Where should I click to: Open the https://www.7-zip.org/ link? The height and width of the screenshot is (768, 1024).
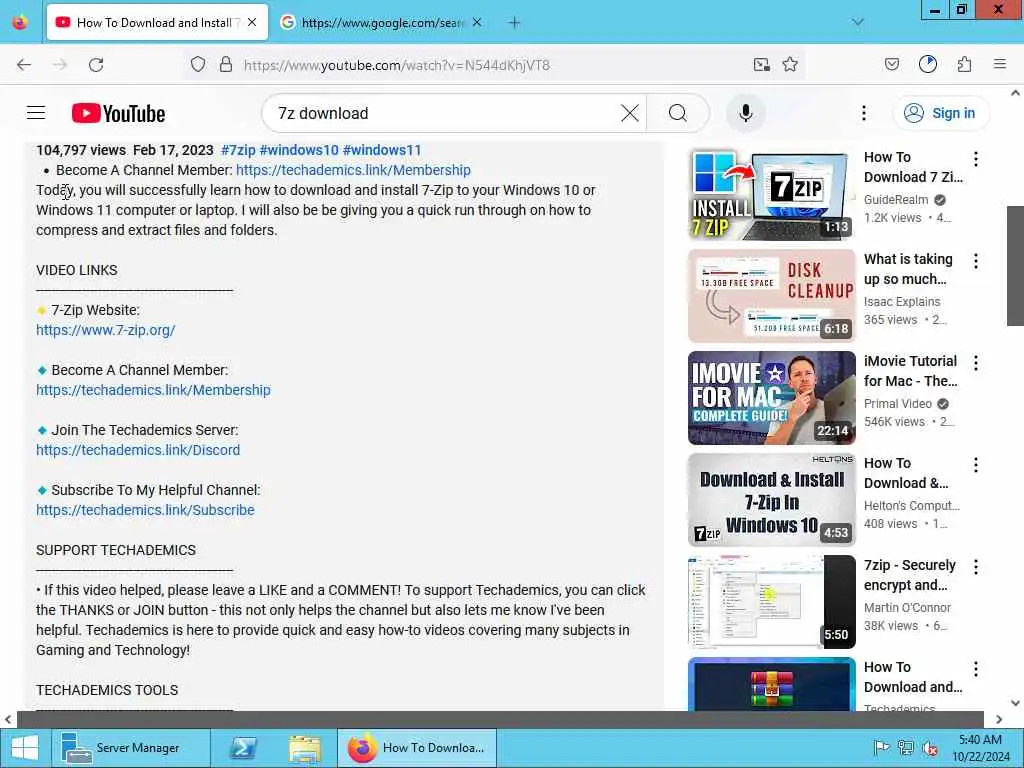coord(106,330)
